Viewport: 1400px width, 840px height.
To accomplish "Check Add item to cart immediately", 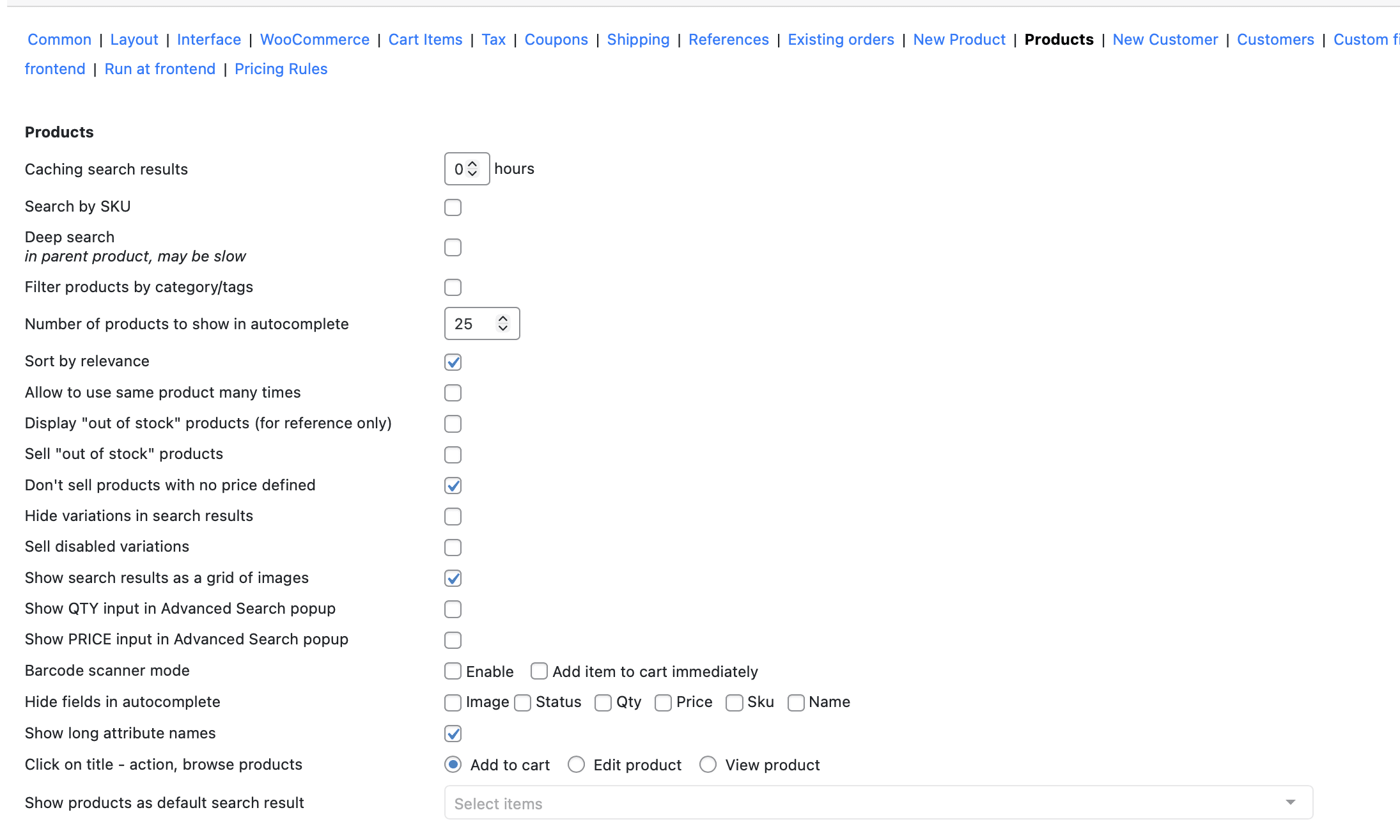I will pos(539,671).
